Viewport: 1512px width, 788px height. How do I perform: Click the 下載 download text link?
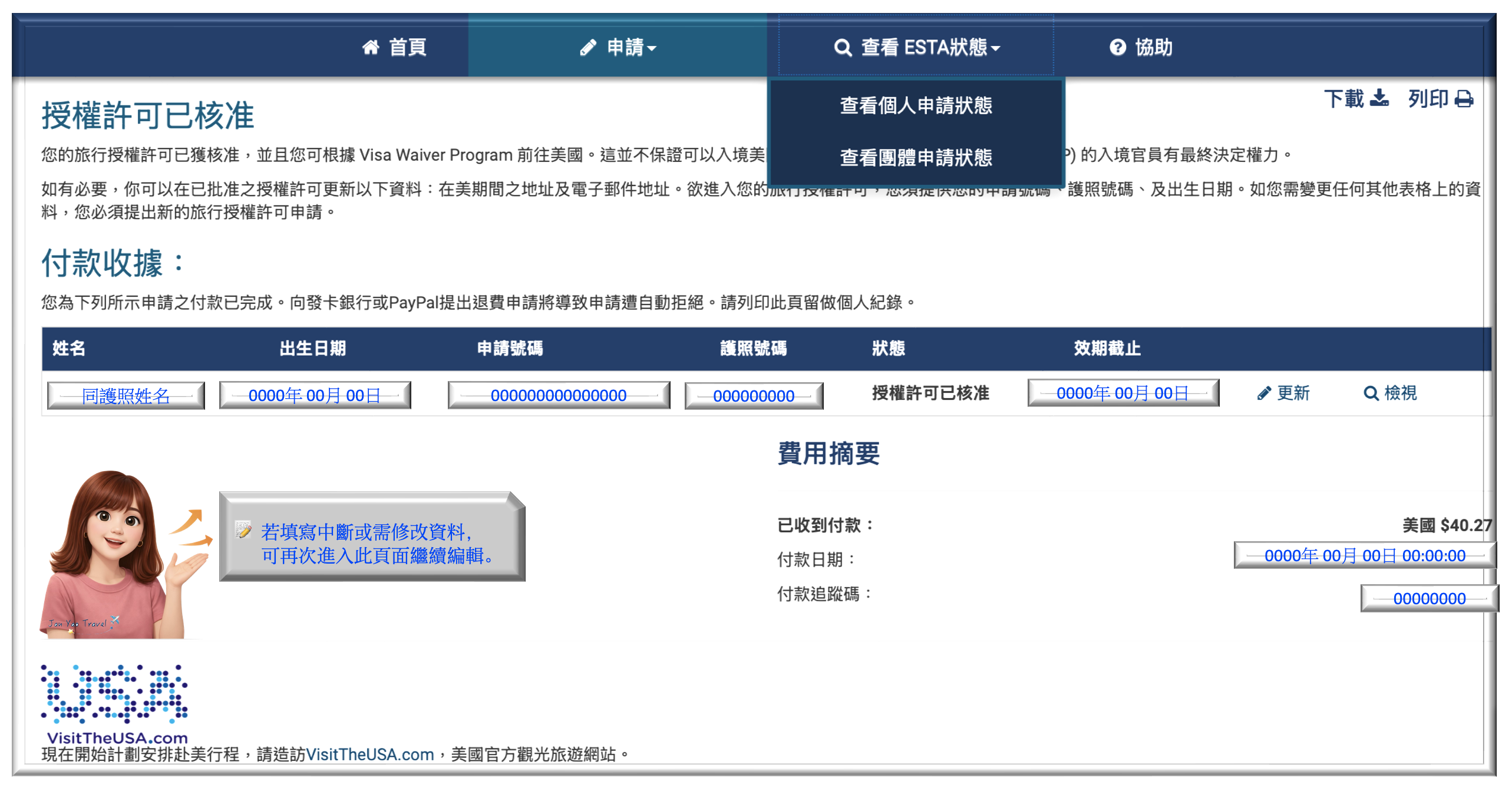click(1343, 98)
